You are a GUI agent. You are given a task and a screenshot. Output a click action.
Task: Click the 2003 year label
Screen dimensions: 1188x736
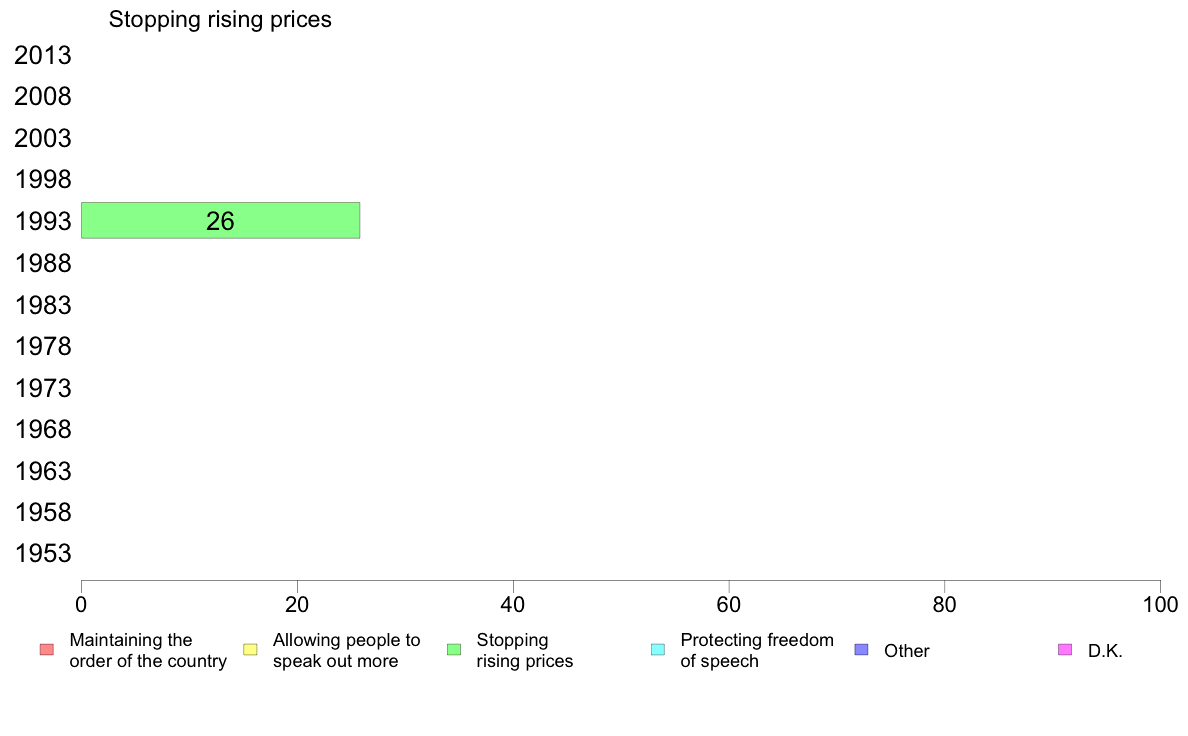click(43, 139)
